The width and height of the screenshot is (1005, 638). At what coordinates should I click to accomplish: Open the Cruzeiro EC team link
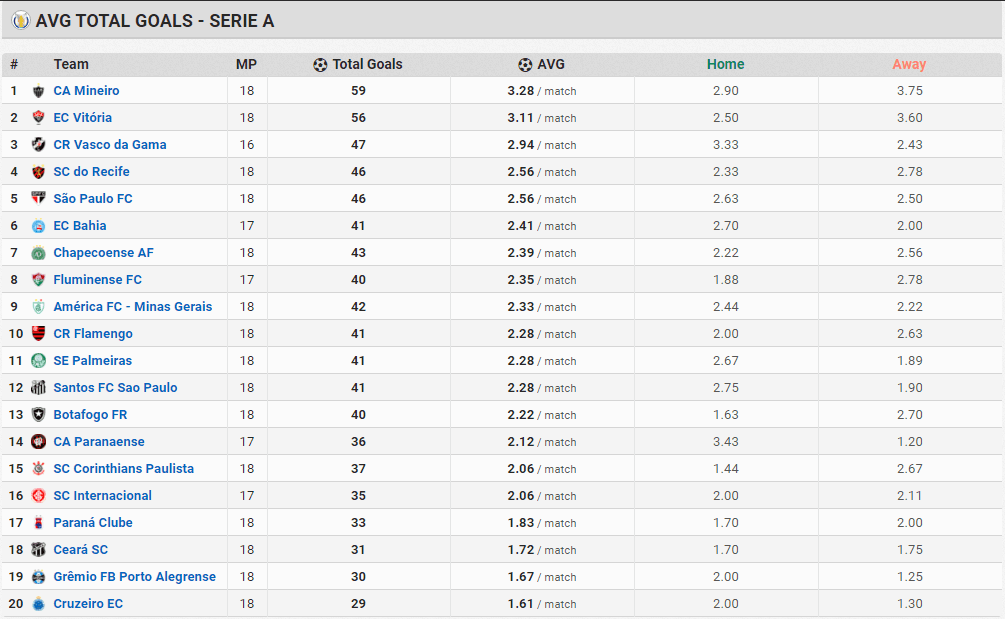[x=88, y=603]
